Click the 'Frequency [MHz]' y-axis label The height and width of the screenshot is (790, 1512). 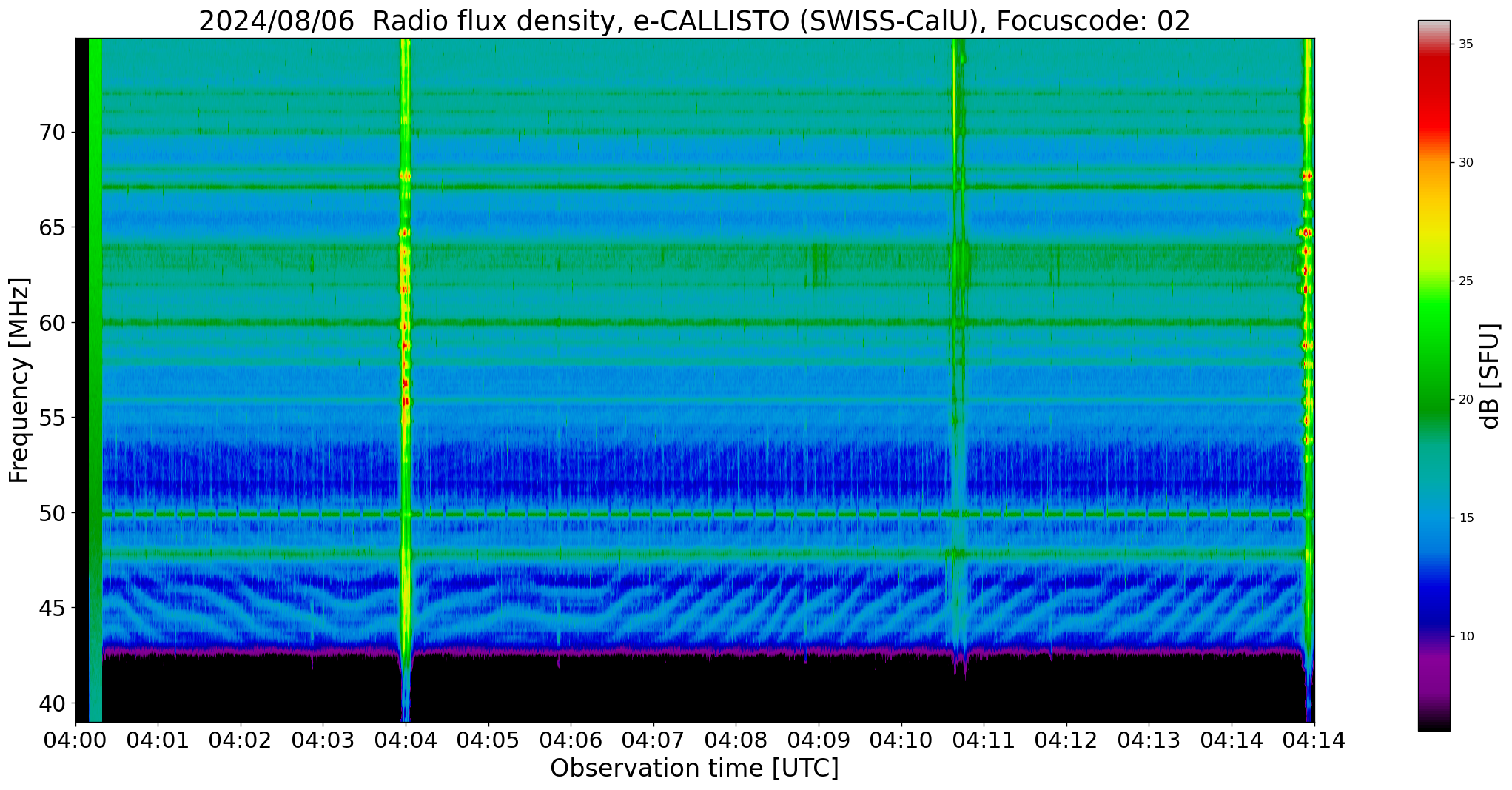19,380
